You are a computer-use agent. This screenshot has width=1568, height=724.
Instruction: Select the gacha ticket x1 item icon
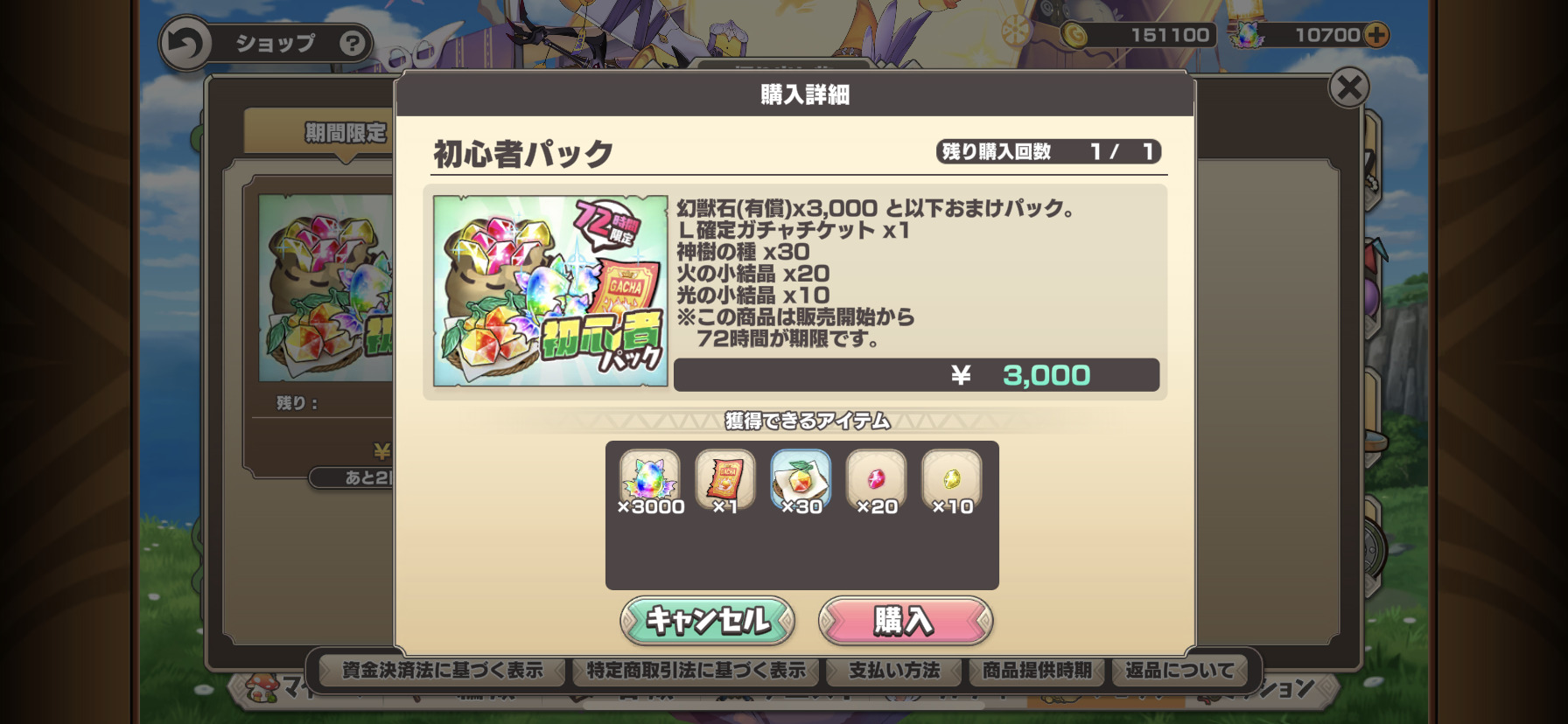click(x=724, y=480)
